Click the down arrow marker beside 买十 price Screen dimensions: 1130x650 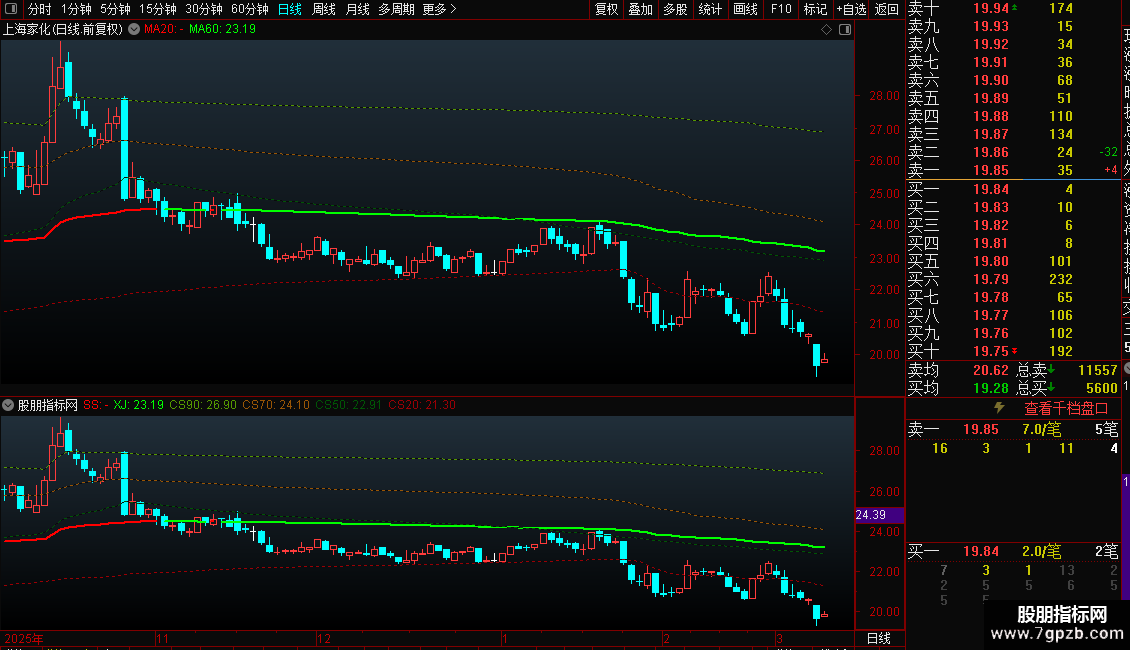[x=1015, y=352]
